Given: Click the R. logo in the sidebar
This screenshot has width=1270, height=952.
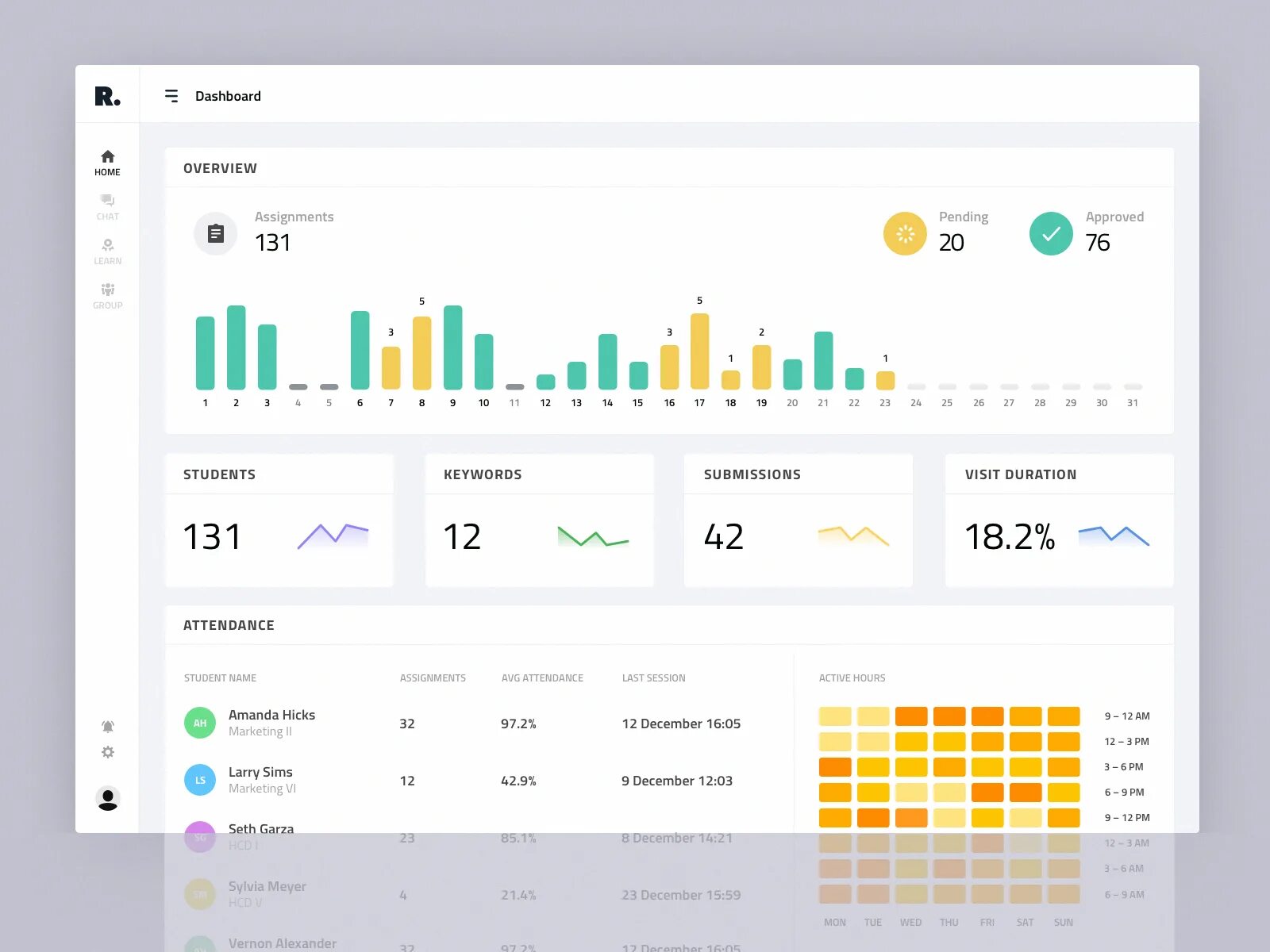Looking at the screenshot, I should click(x=107, y=96).
